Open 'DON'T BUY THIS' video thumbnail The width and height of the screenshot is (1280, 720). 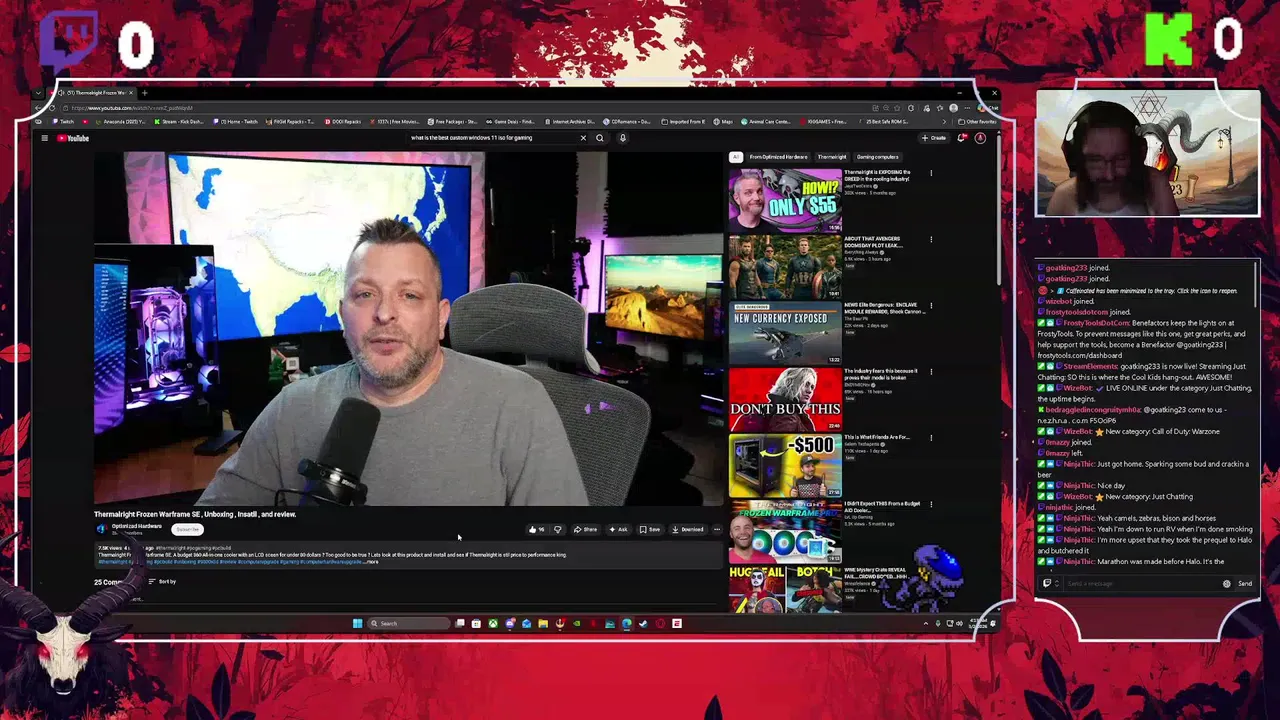click(785, 398)
